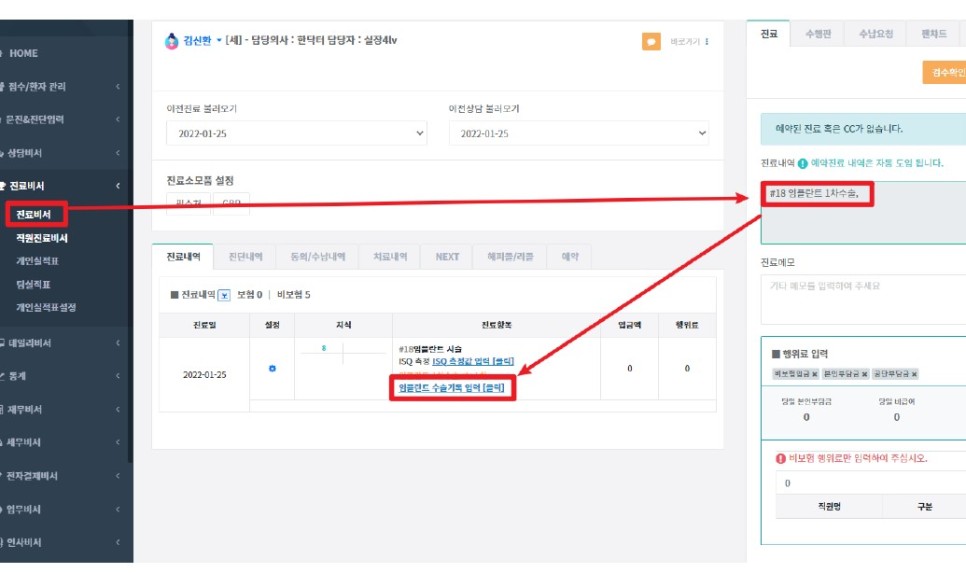Click the tooth number 8 in 치식 chart
This screenshot has height=573, width=966.
click(x=324, y=347)
